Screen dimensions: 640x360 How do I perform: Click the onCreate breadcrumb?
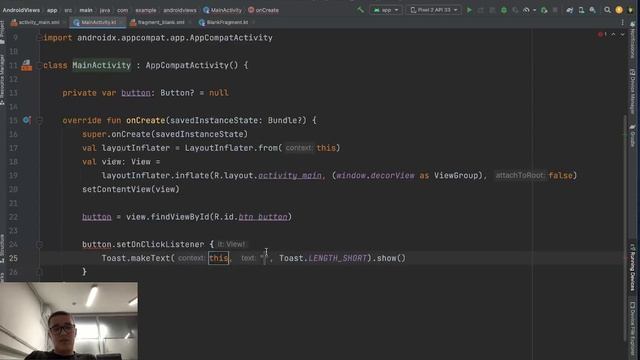[264, 10]
